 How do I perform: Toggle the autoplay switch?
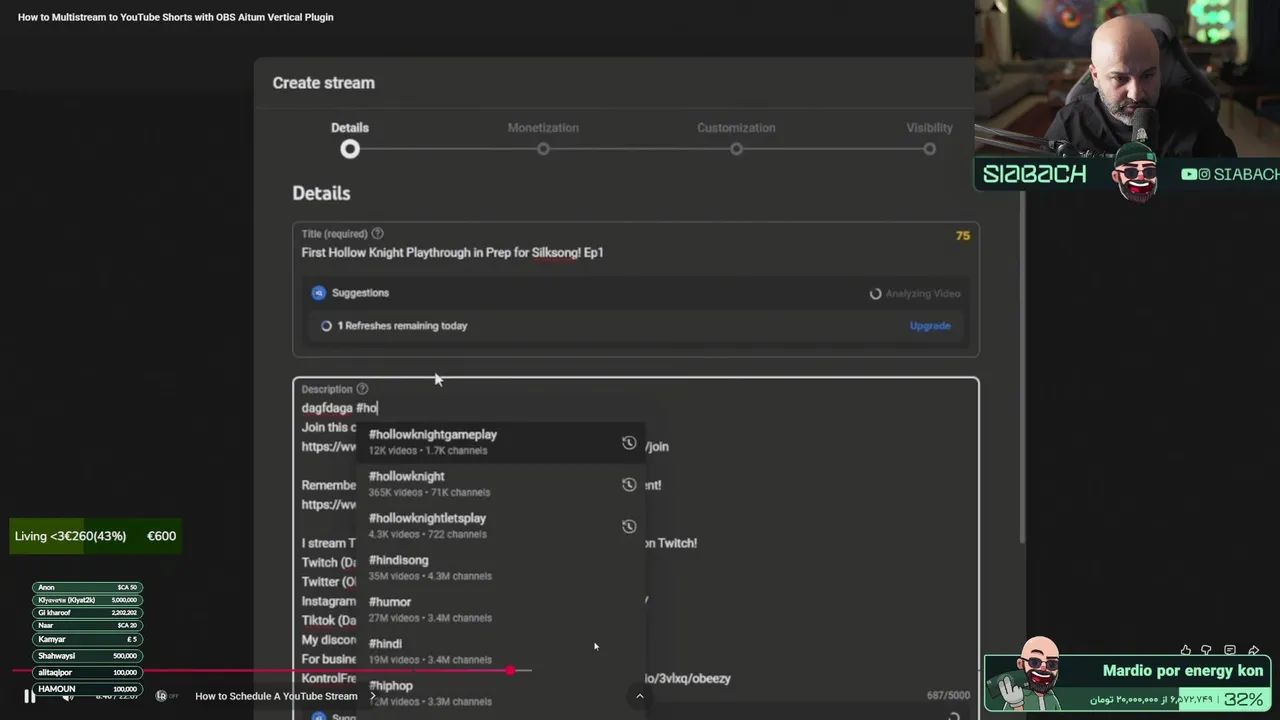coord(166,696)
